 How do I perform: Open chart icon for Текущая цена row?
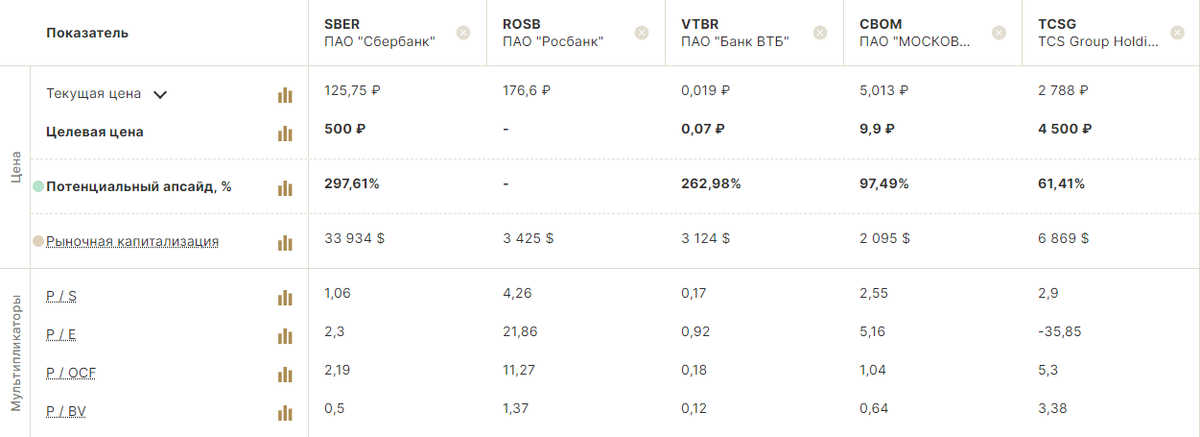pos(285,95)
